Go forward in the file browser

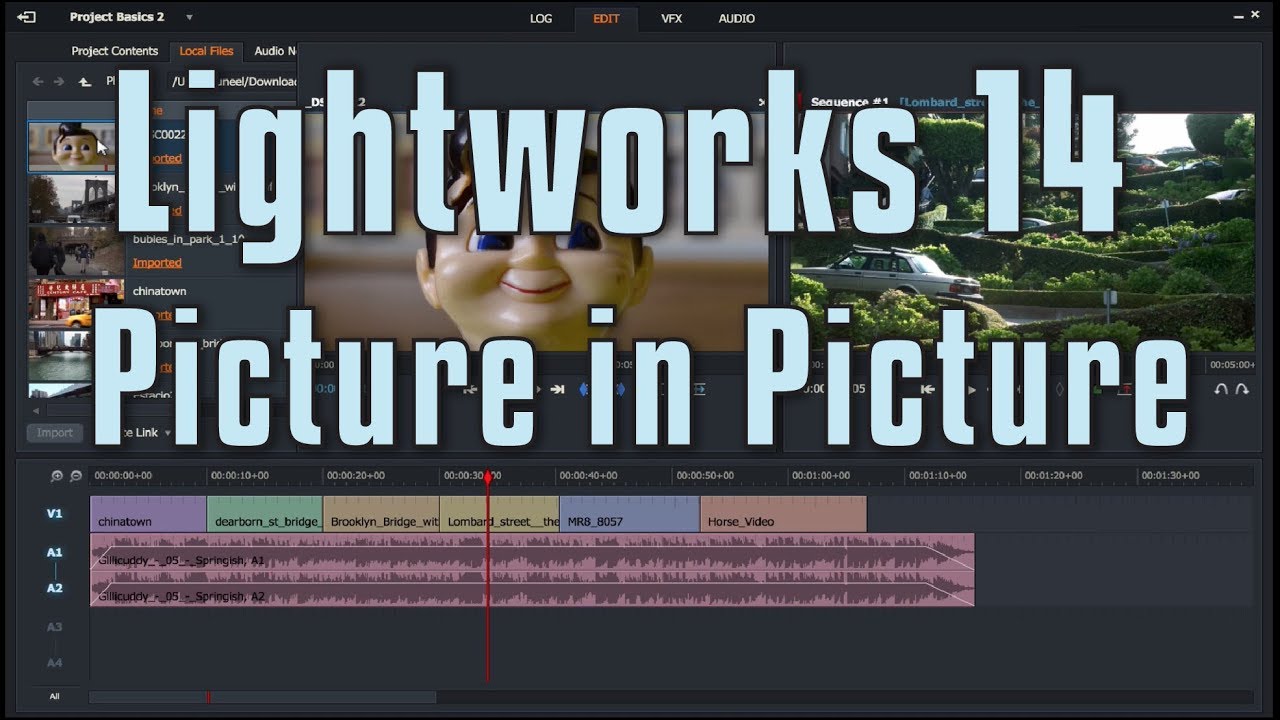click(x=59, y=82)
